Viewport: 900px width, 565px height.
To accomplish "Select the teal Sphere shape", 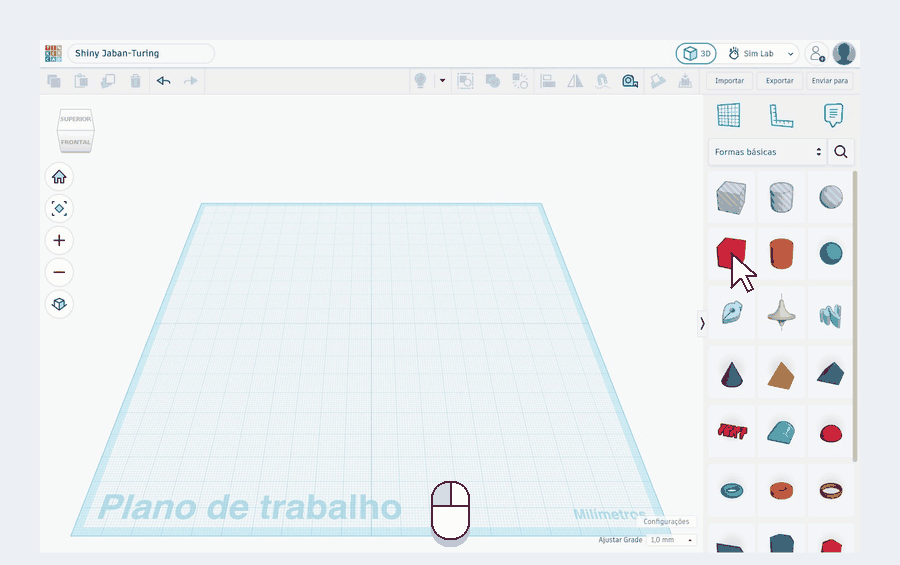I will click(x=831, y=253).
